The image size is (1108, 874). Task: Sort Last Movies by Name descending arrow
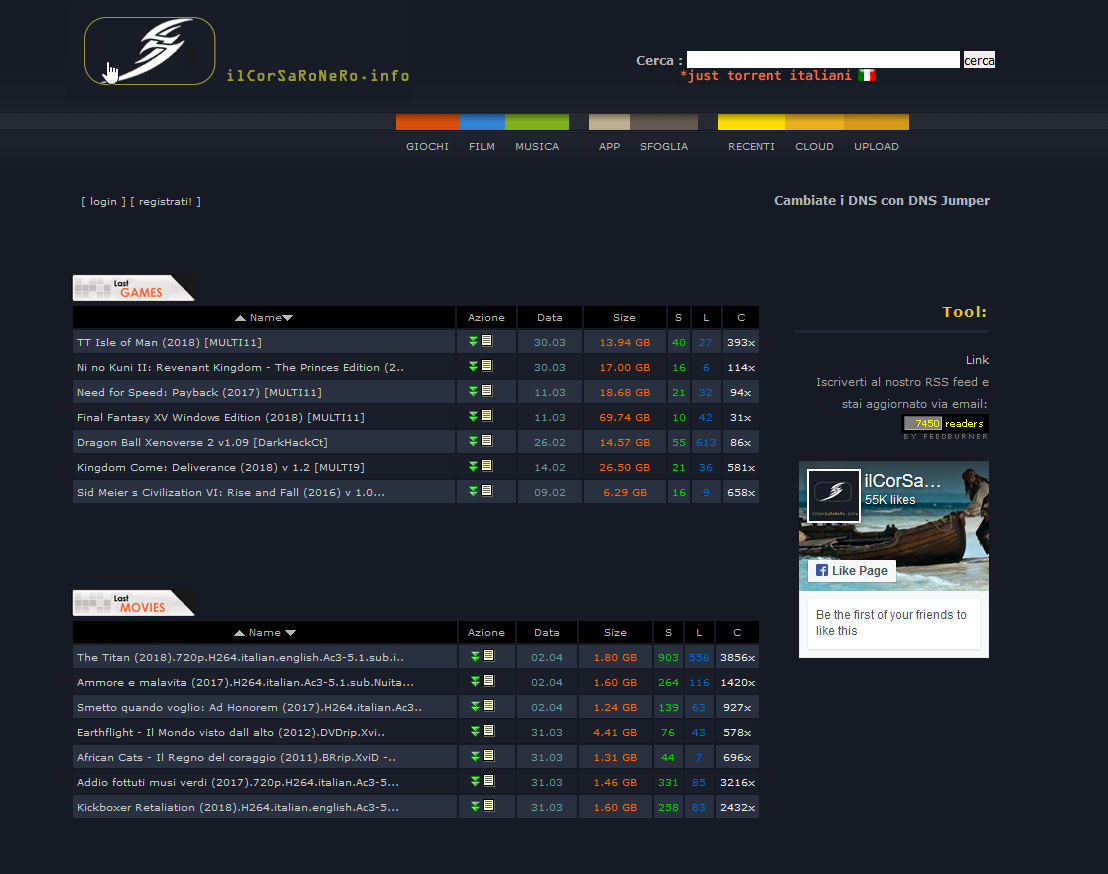pyautogui.click(x=290, y=633)
